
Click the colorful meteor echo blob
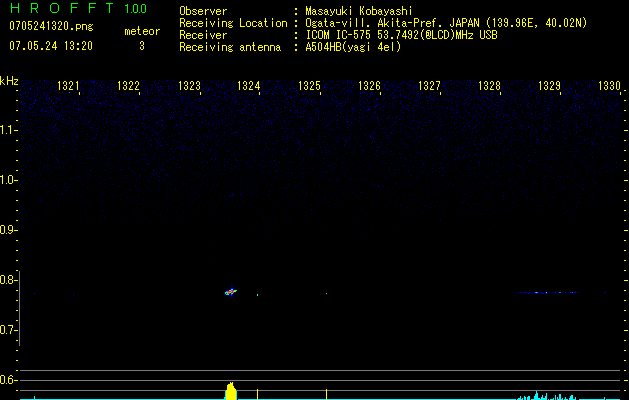point(231,292)
